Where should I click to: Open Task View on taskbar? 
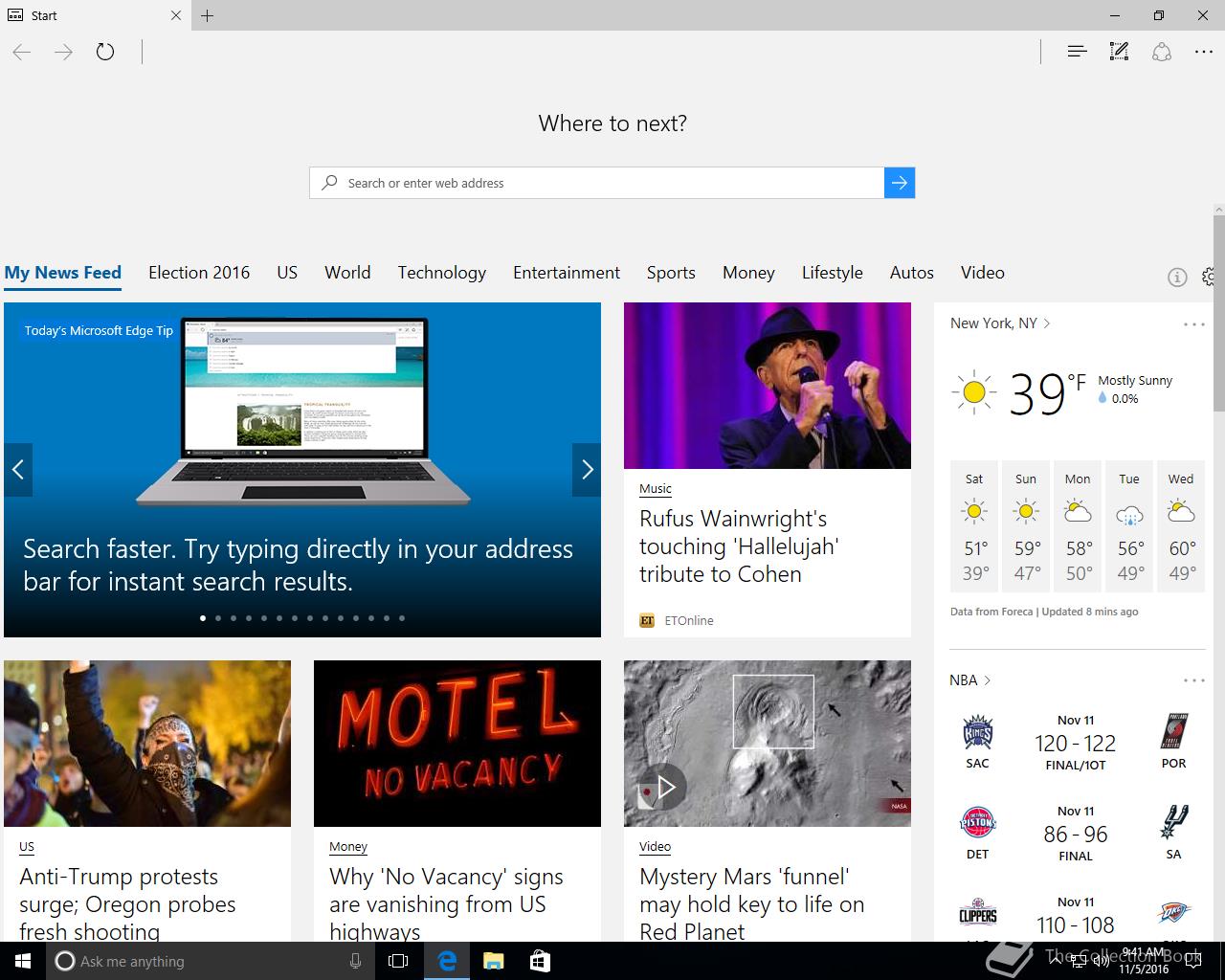(x=398, y=961)
